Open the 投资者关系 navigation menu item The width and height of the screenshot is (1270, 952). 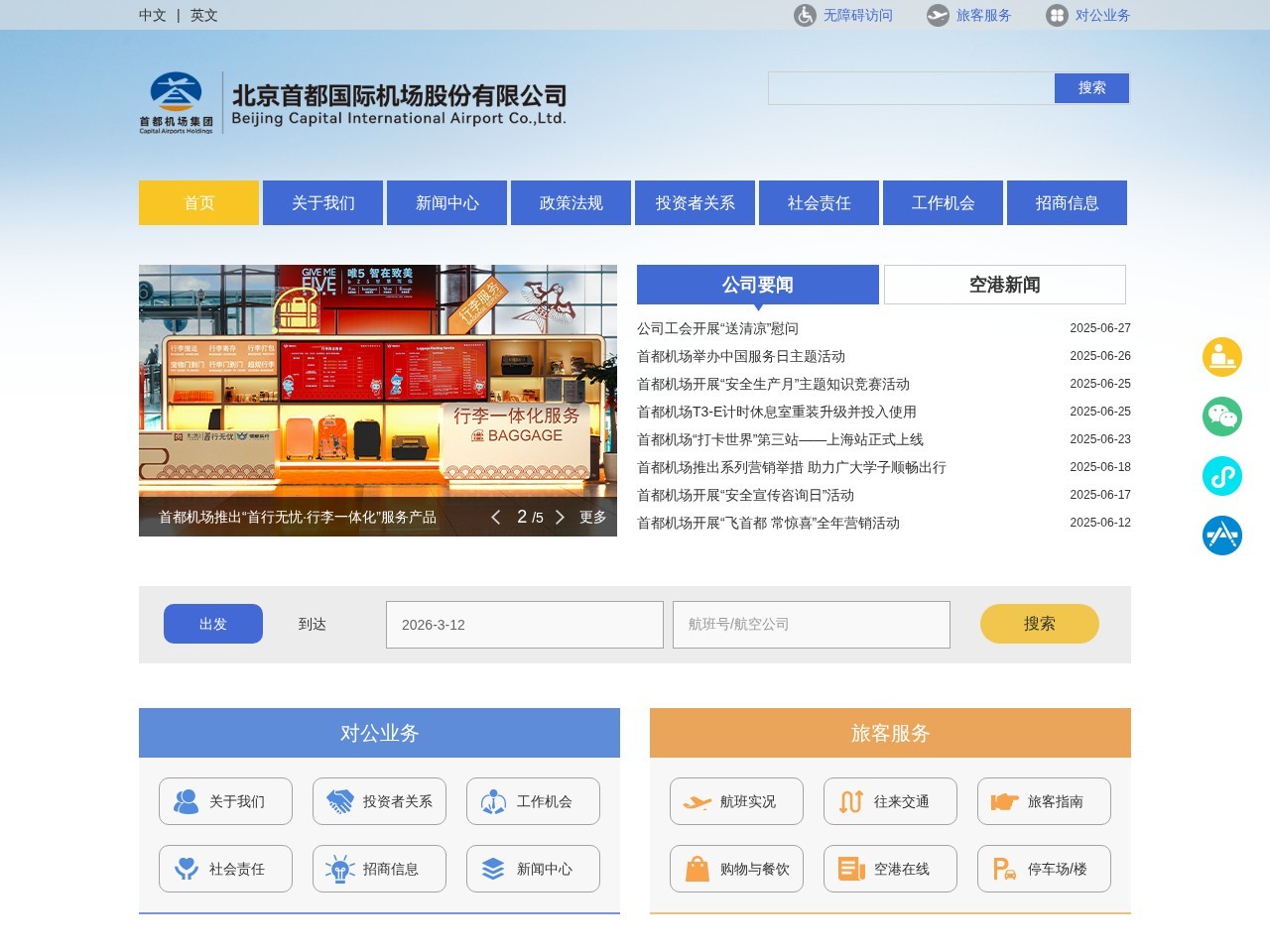[x=695, y=202]
